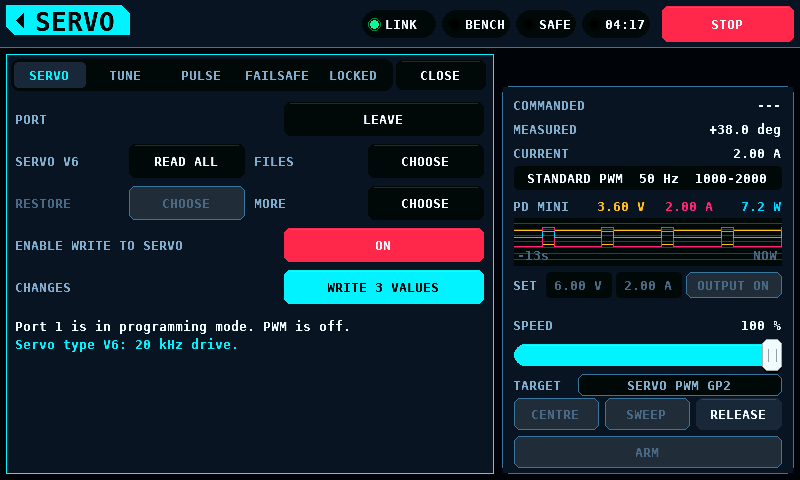Open the TARGET Servo PWM GP2 selector
The image size is (800, 480).
coord(680,386)
